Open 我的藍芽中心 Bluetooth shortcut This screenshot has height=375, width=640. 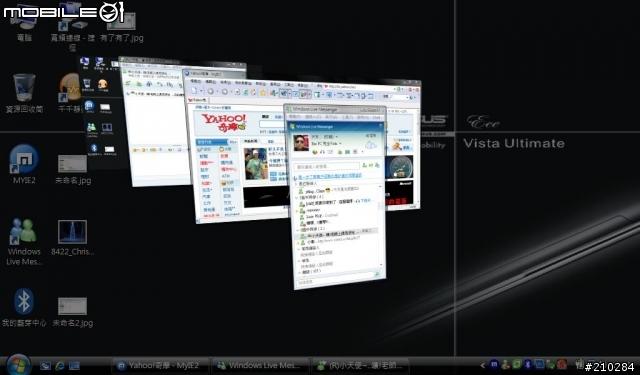pyautogui.click(x=24, y=308)
